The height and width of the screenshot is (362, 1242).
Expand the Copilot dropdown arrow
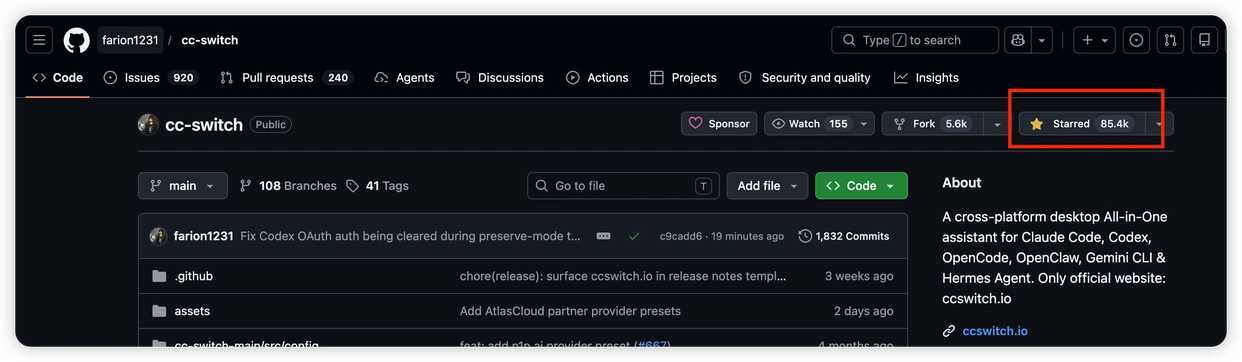tap(1043, 40)
